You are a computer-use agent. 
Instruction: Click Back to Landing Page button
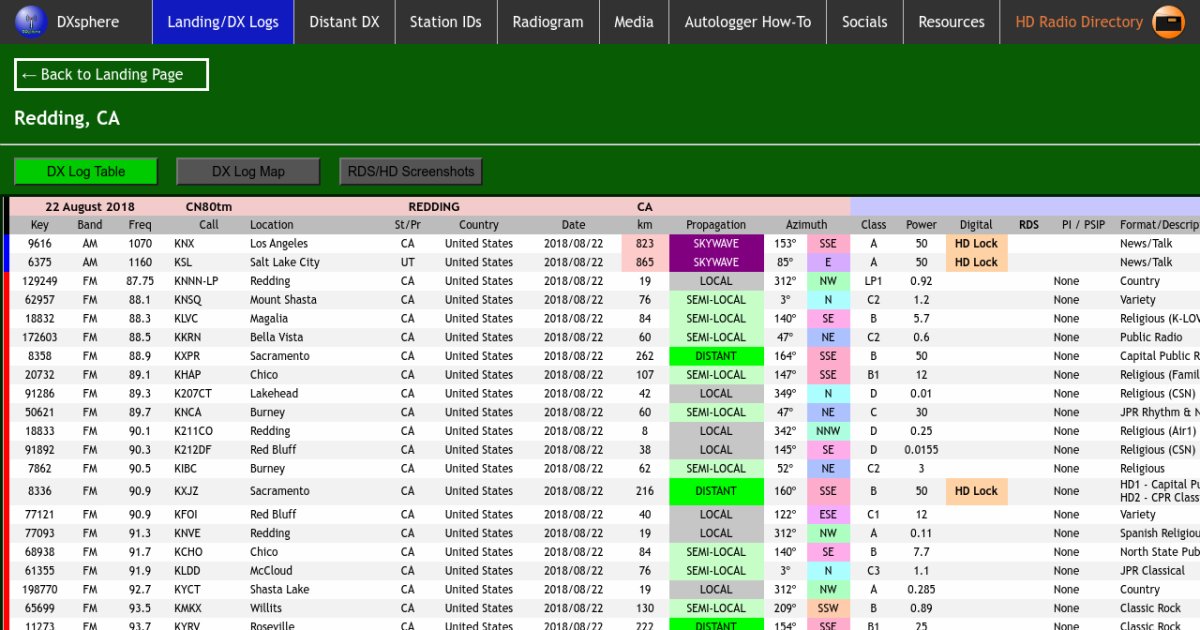coord(111,75)
